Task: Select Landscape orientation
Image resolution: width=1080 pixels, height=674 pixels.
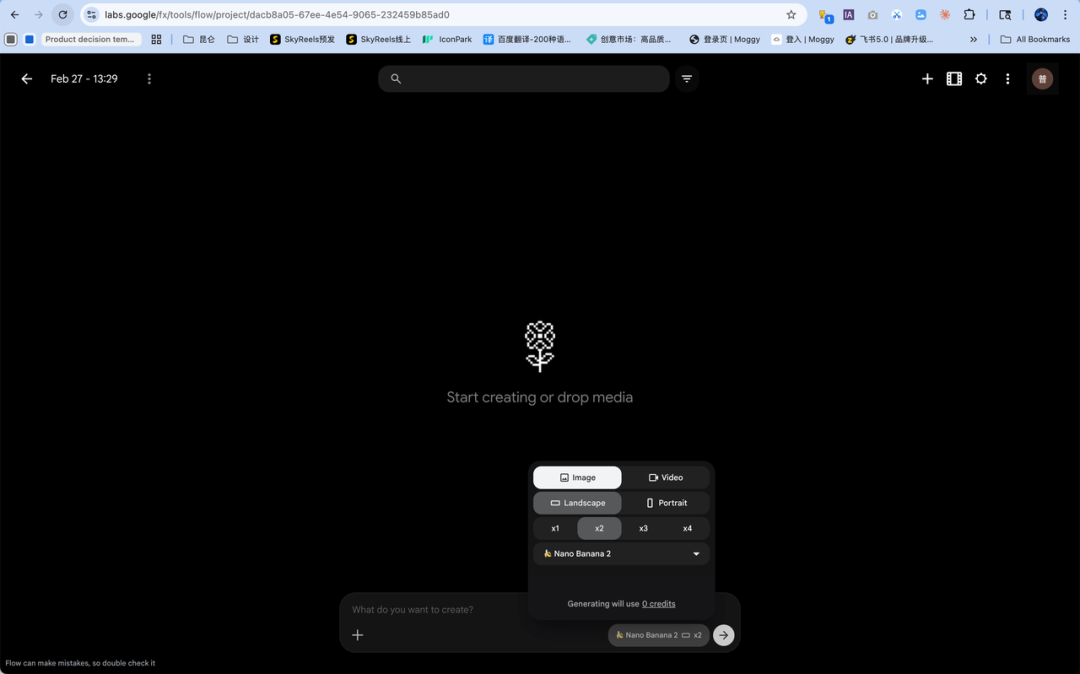Action: click(x=577, y=503)
